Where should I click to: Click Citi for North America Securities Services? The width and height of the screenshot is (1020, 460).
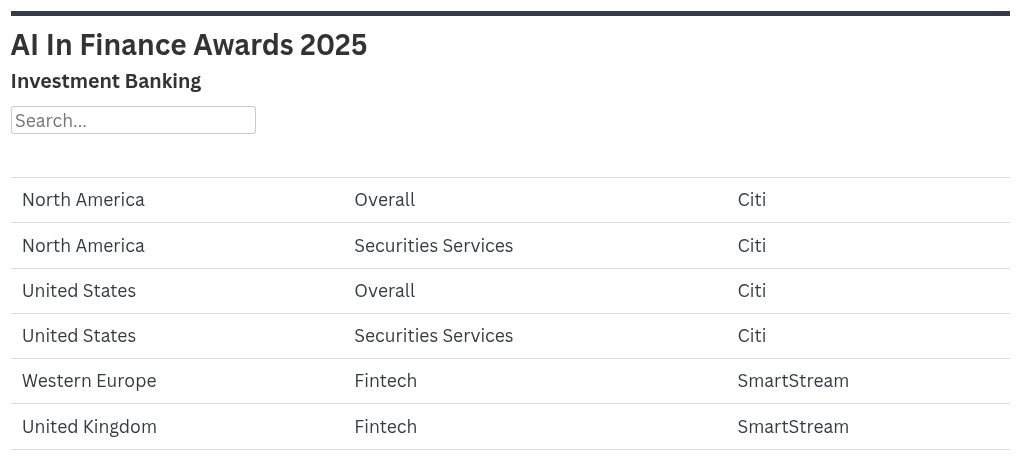coord(751,246)
